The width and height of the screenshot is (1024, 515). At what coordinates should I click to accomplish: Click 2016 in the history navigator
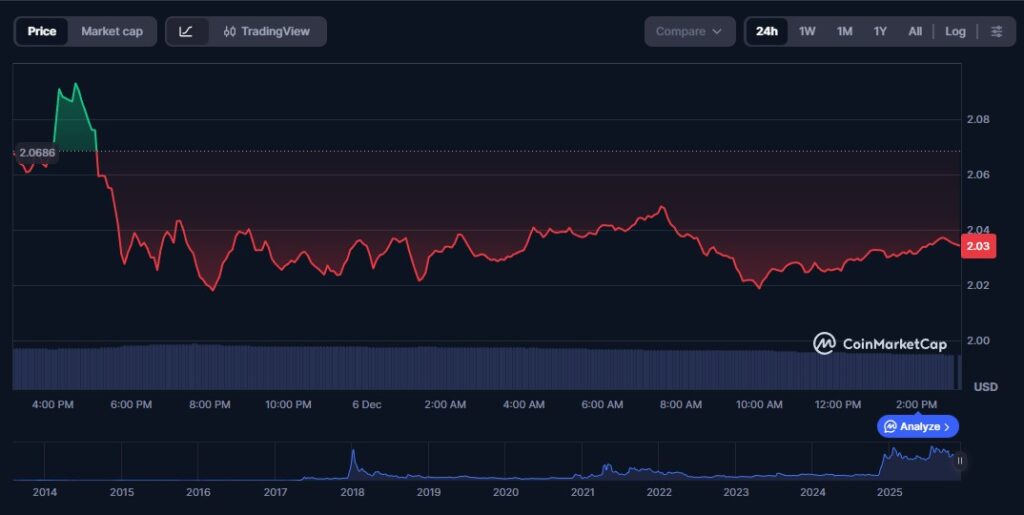[198, 492]
